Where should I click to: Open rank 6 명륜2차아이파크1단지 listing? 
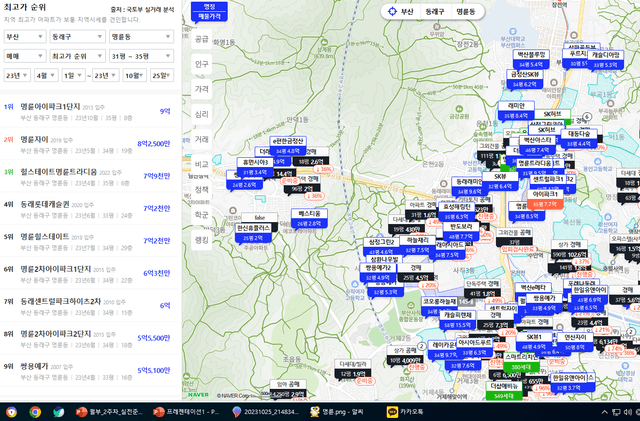tap(90, 274)
